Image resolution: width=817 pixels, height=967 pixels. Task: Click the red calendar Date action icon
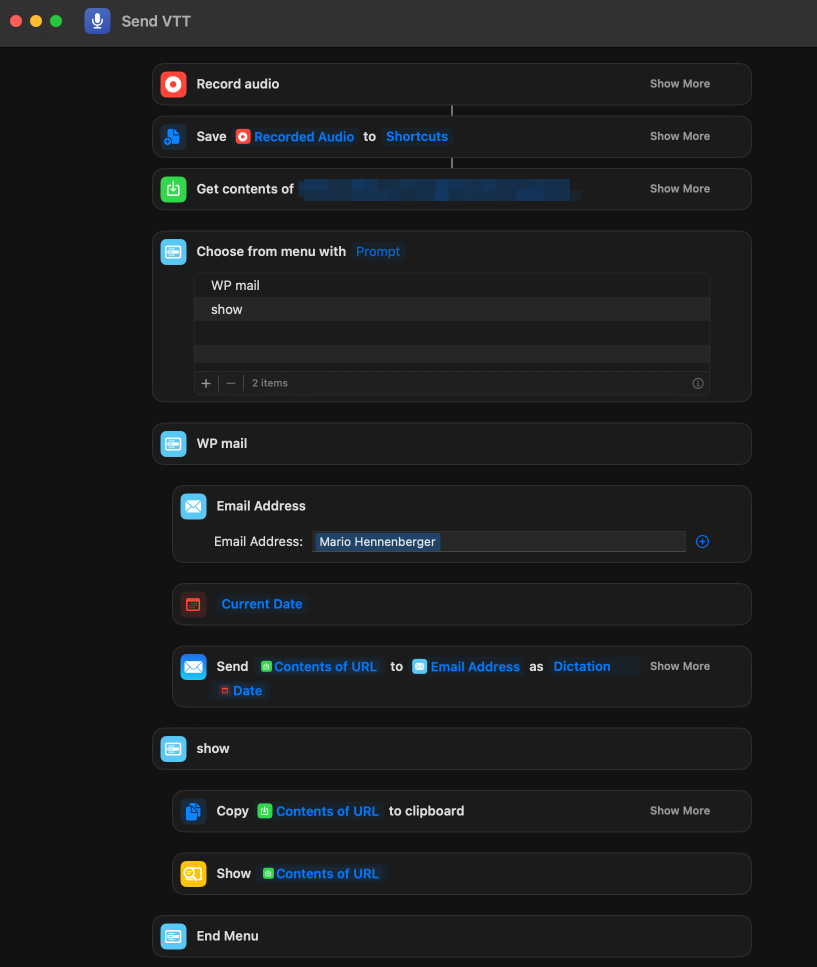pyautogui.click(x=193, y=604)
